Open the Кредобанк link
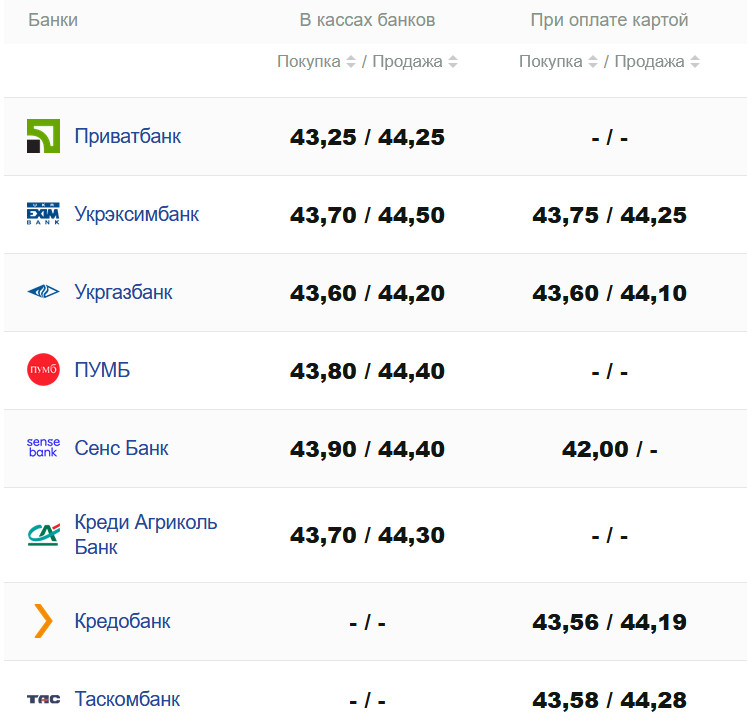747x724 pixels. [122, 621]
